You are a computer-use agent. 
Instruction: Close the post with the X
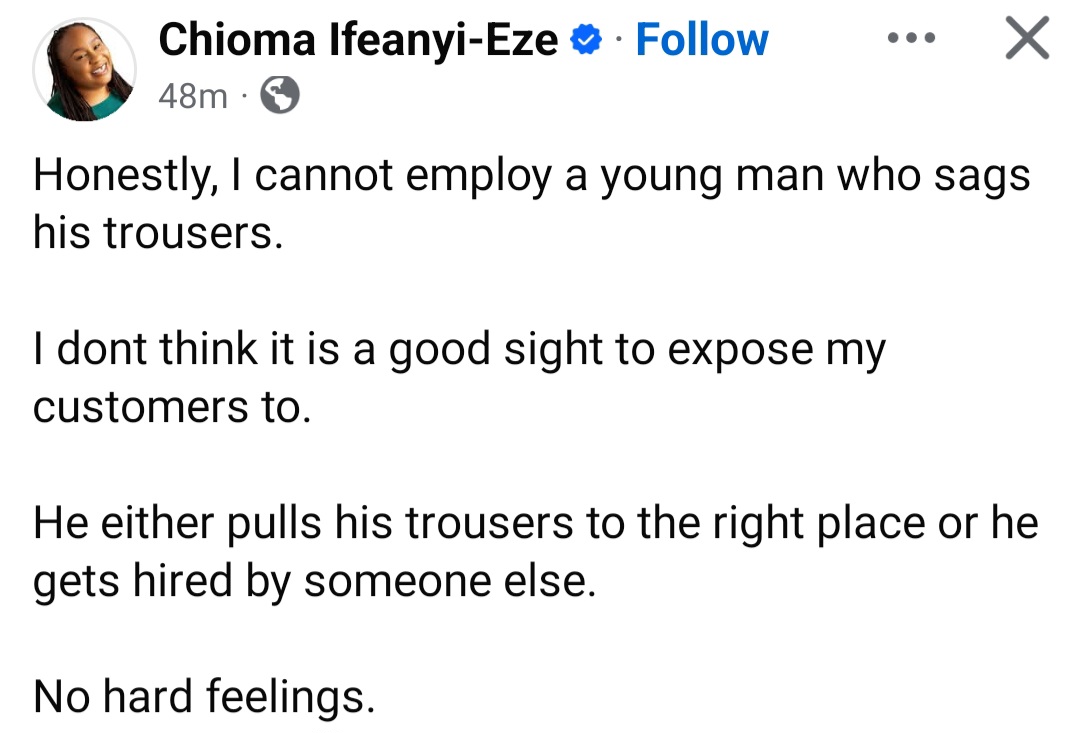tap(1025, 40)
